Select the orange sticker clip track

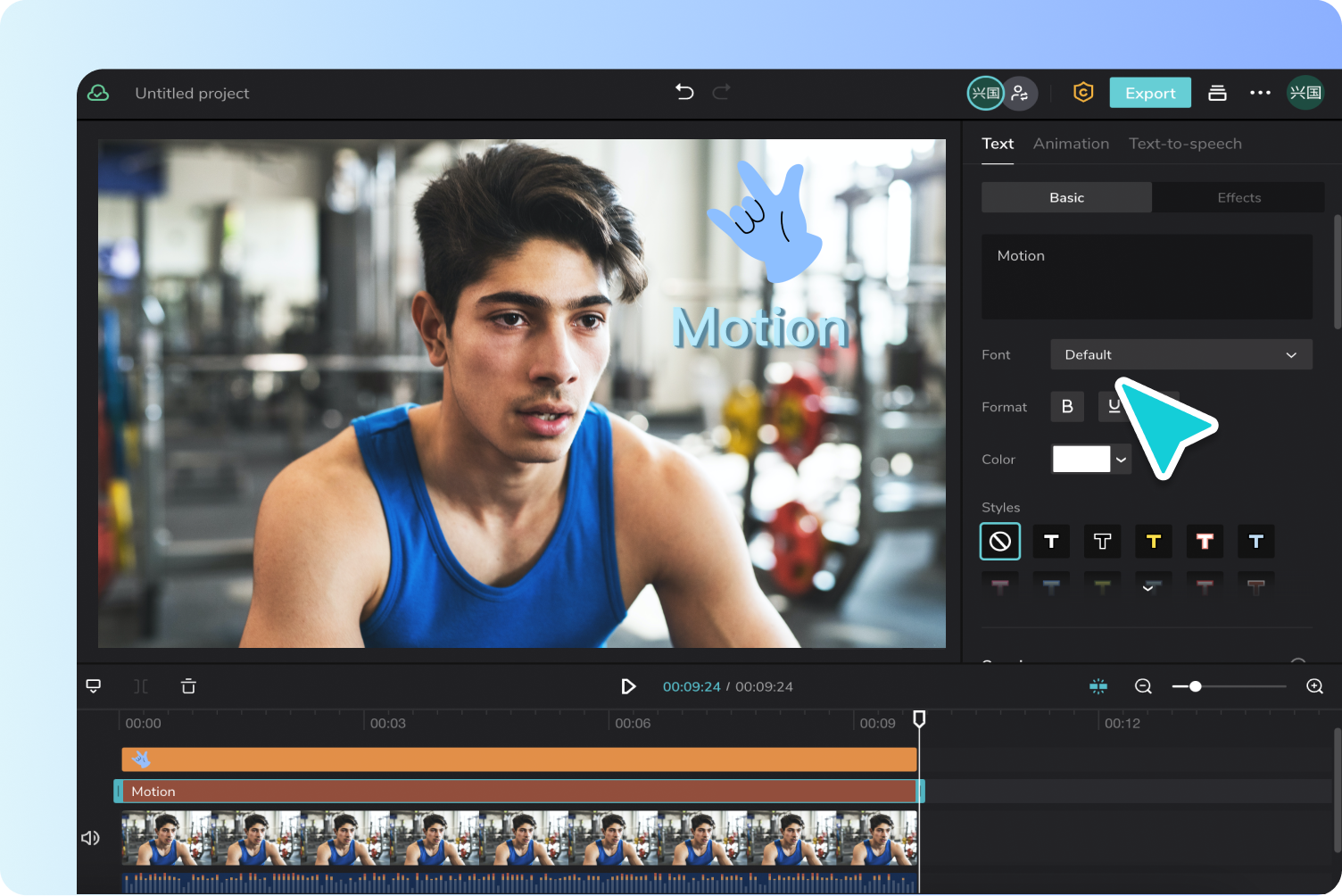519,759
